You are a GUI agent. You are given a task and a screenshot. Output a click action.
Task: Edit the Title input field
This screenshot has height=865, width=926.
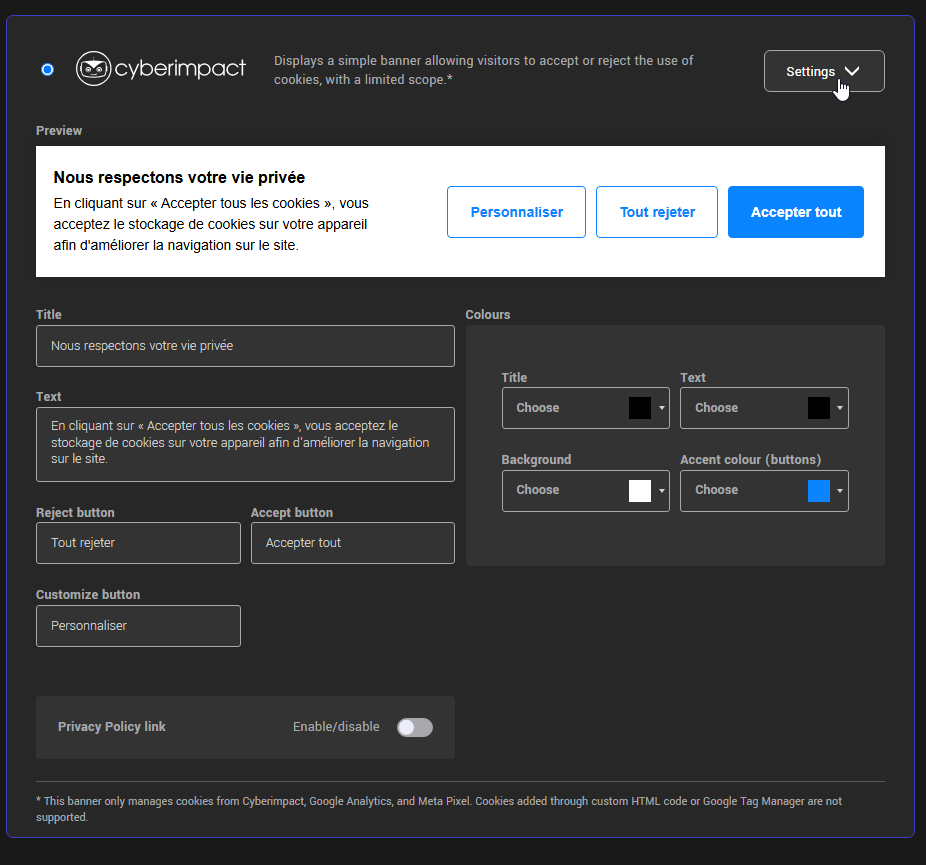click(245, 346)
